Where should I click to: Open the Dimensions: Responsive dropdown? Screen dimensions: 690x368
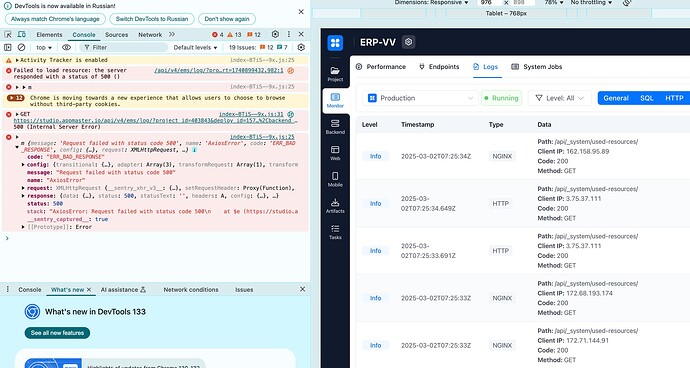tap(431, 3)
